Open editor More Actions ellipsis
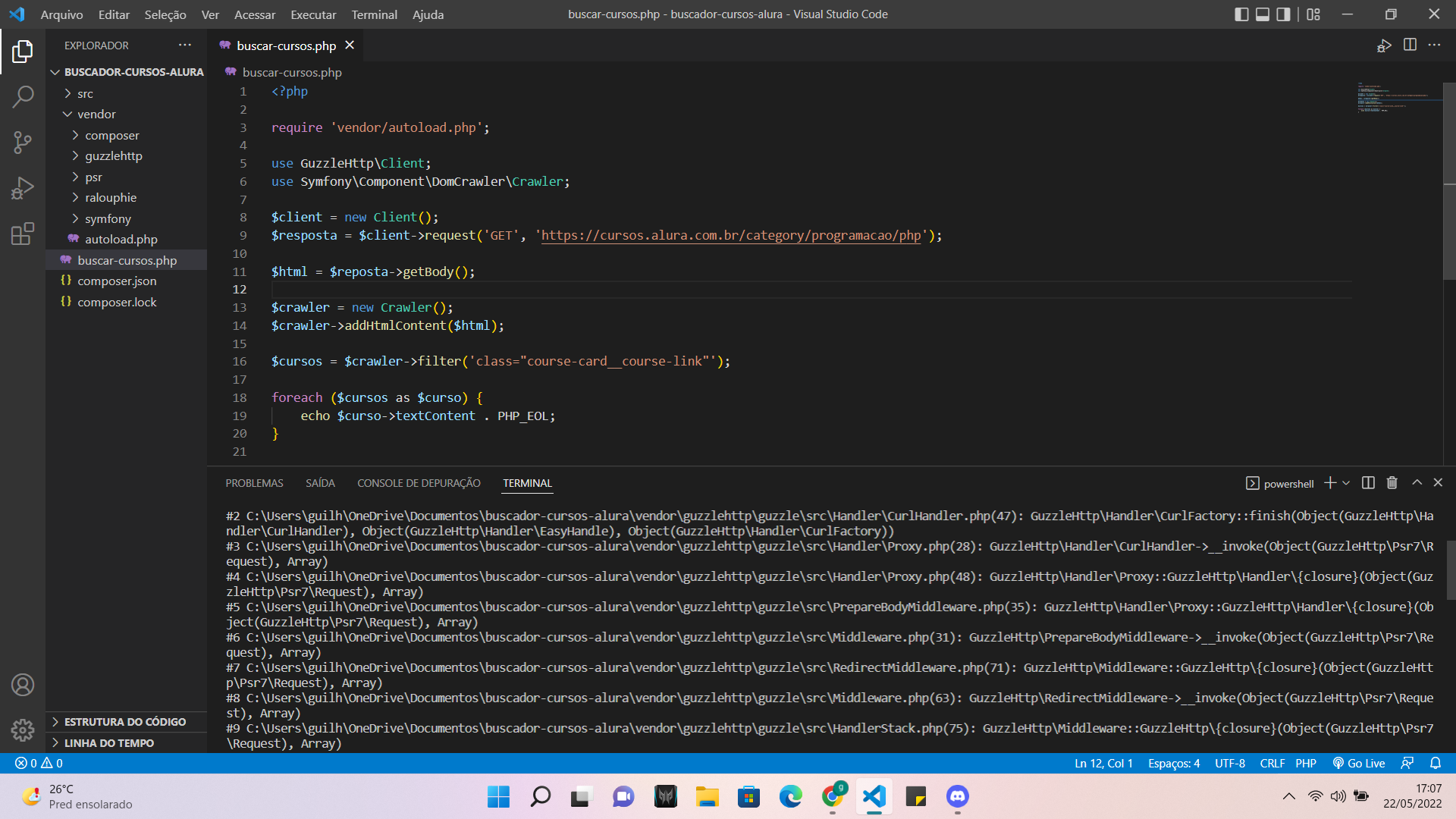 click(1434, 45)
